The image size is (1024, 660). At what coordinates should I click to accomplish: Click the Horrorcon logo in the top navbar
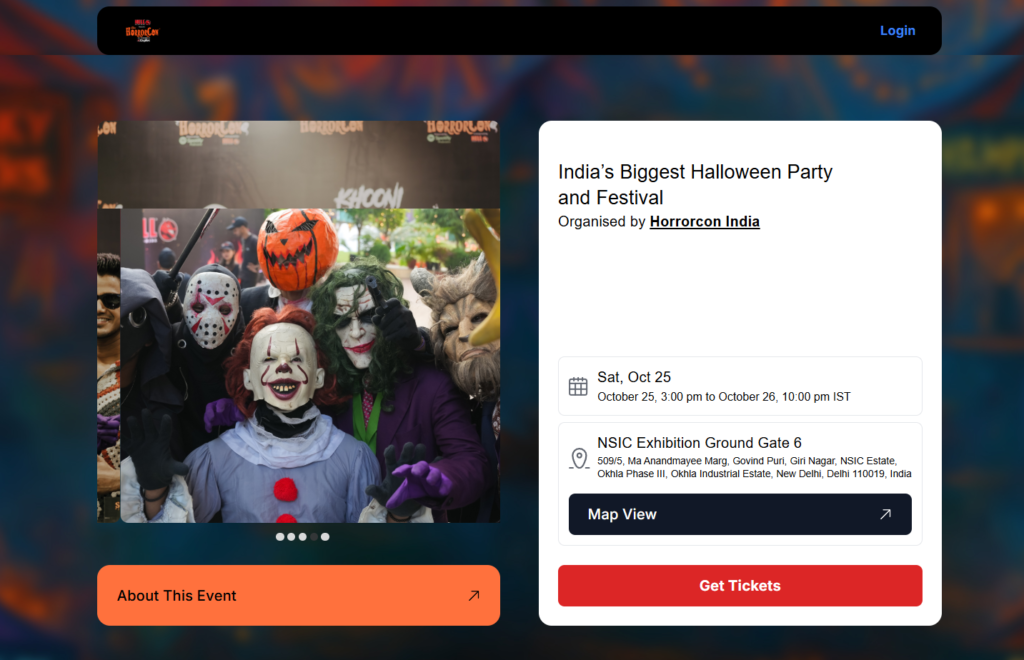tap(143, 30)
